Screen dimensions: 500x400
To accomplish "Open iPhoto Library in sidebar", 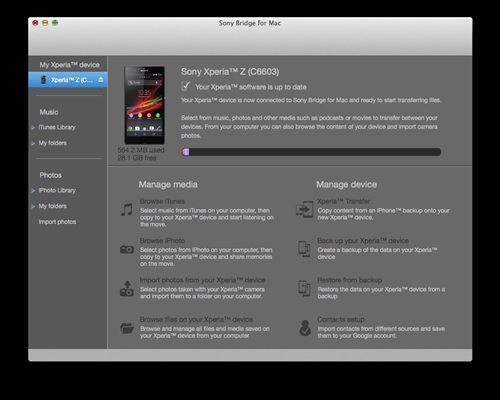I will pos(57,190).
